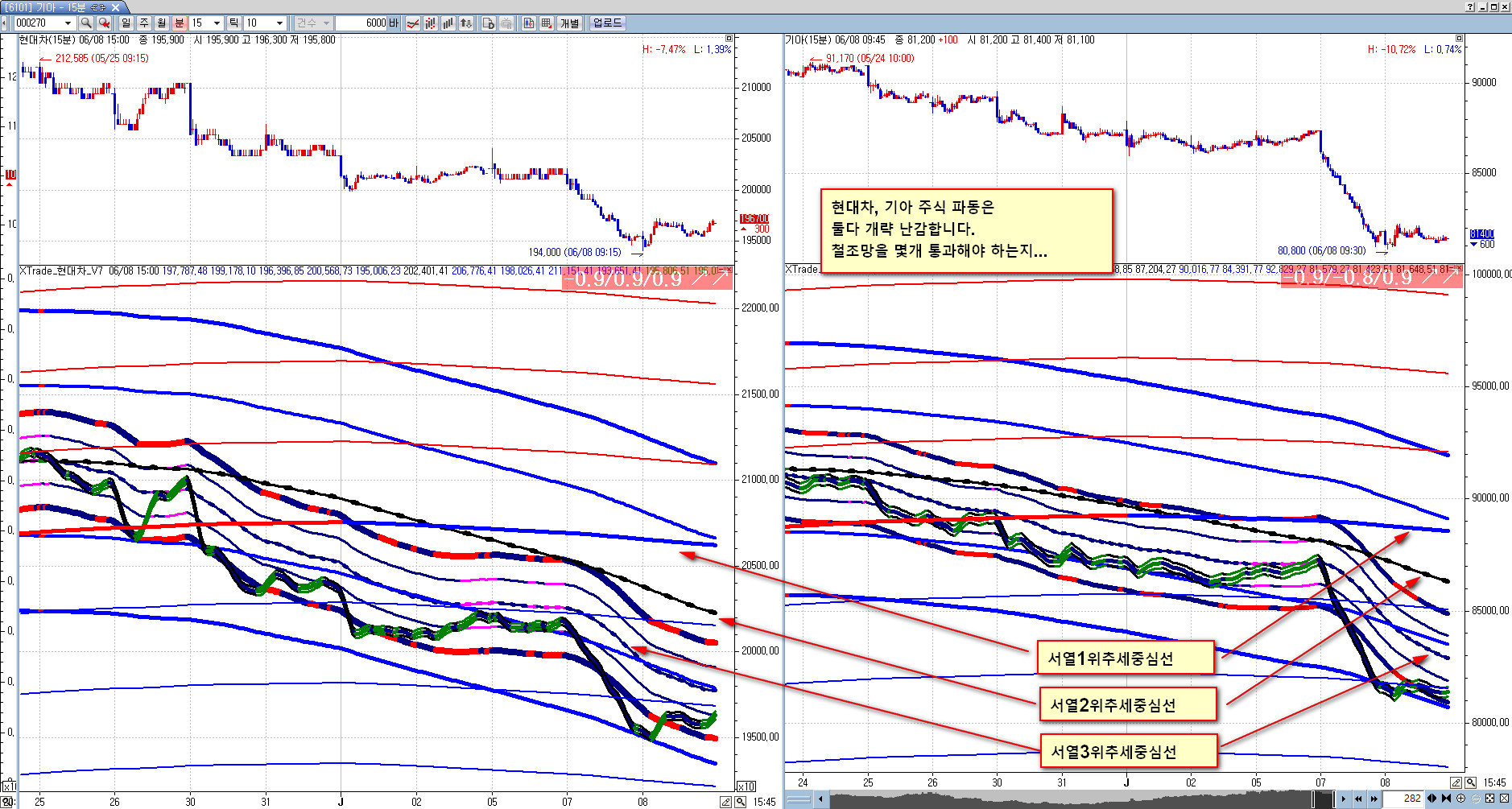
Task: Click the greyed-out print icon
Action: tap(506, 23)
